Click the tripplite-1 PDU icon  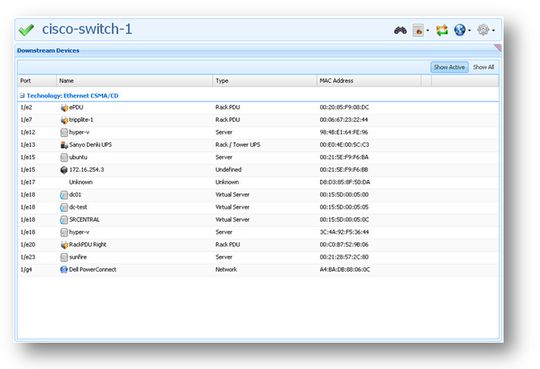point(64,120)
